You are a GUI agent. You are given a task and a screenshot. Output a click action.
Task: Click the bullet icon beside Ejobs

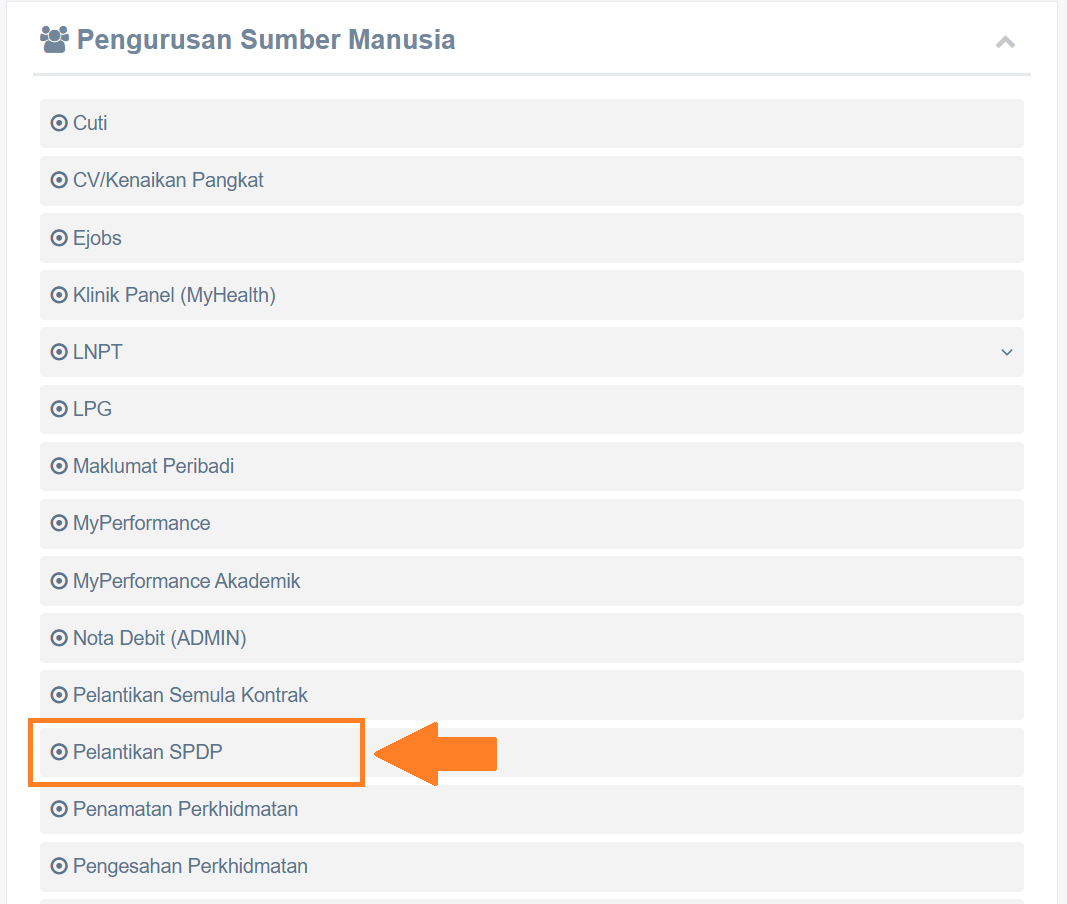pos(59,238)
